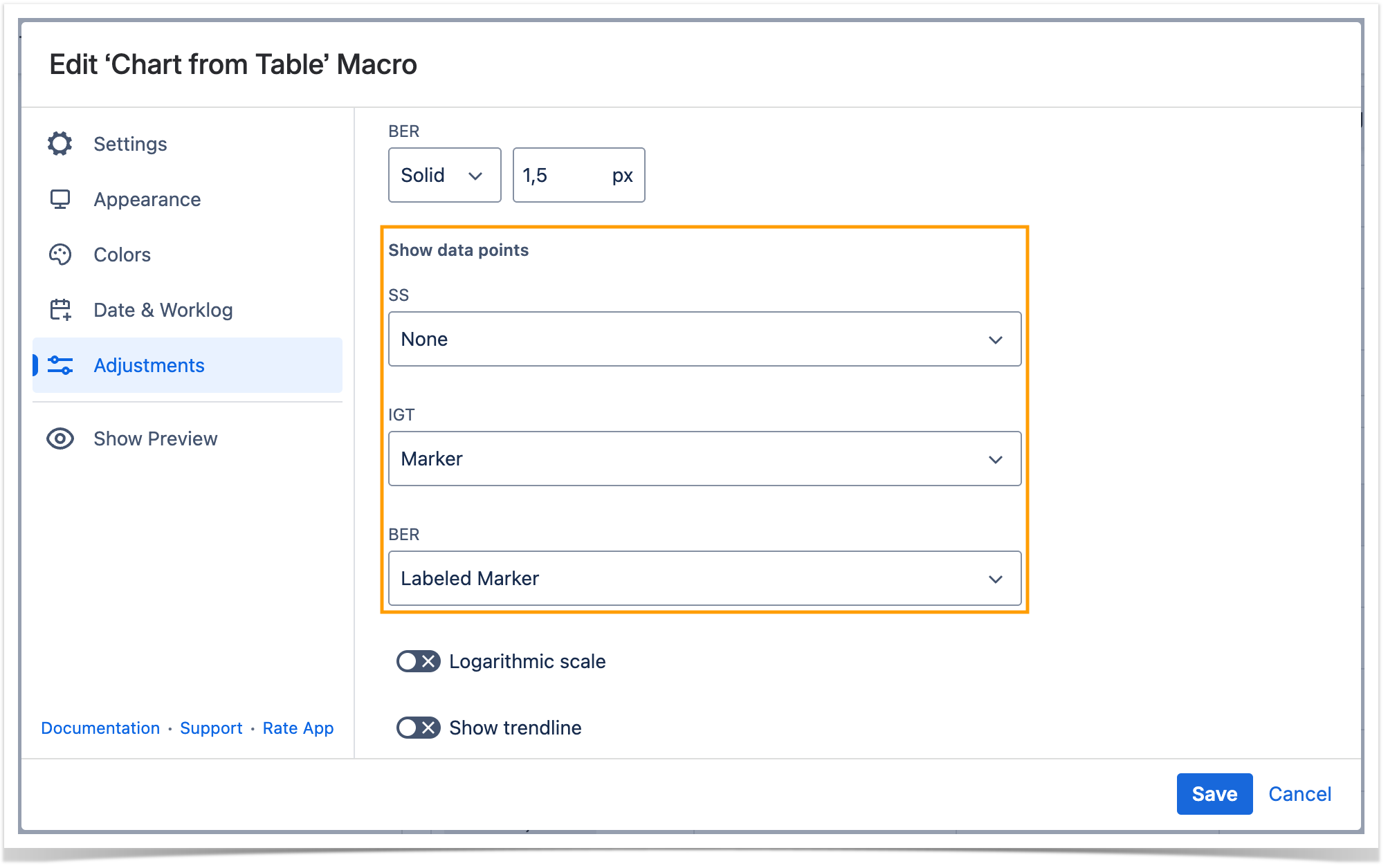Enable the Show trendline toggle
The width and height of the screenshot is (1388, 868).
[x=418, y=728]
